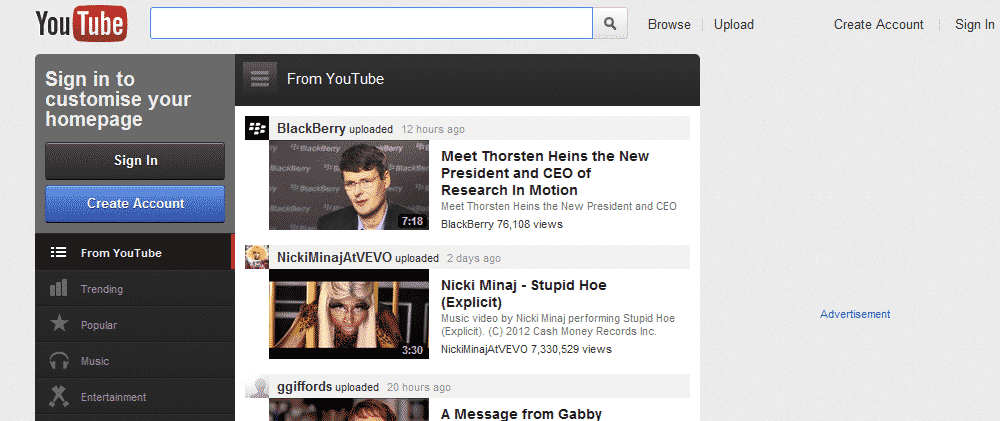Image resolution: width=1000 pixels, height=421 pixels.
Task: Select the Trending bar chart icon
Action: point(59,289)
